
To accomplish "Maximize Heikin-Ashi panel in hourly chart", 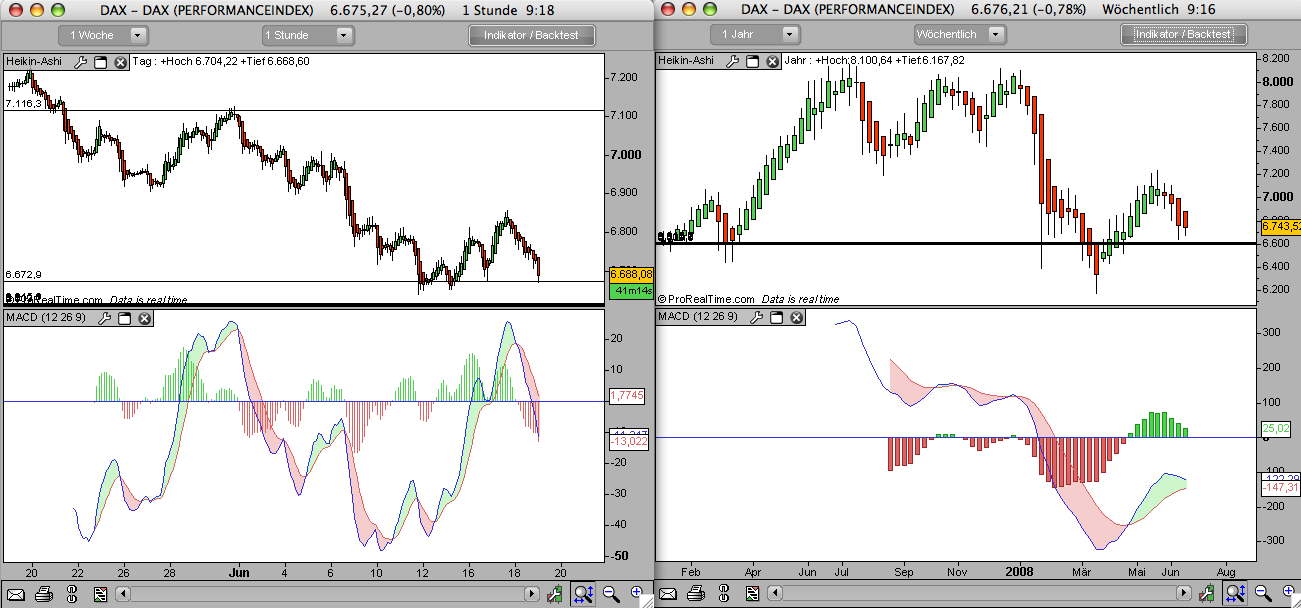I will [x=100, y=62].
